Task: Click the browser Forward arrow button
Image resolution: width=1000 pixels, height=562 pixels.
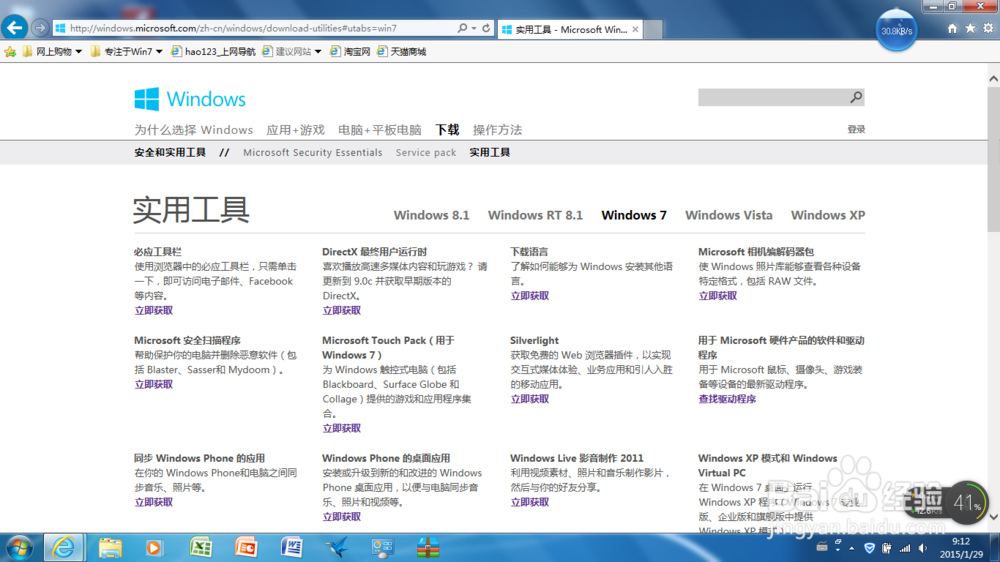Action: [x=40, y=28]
